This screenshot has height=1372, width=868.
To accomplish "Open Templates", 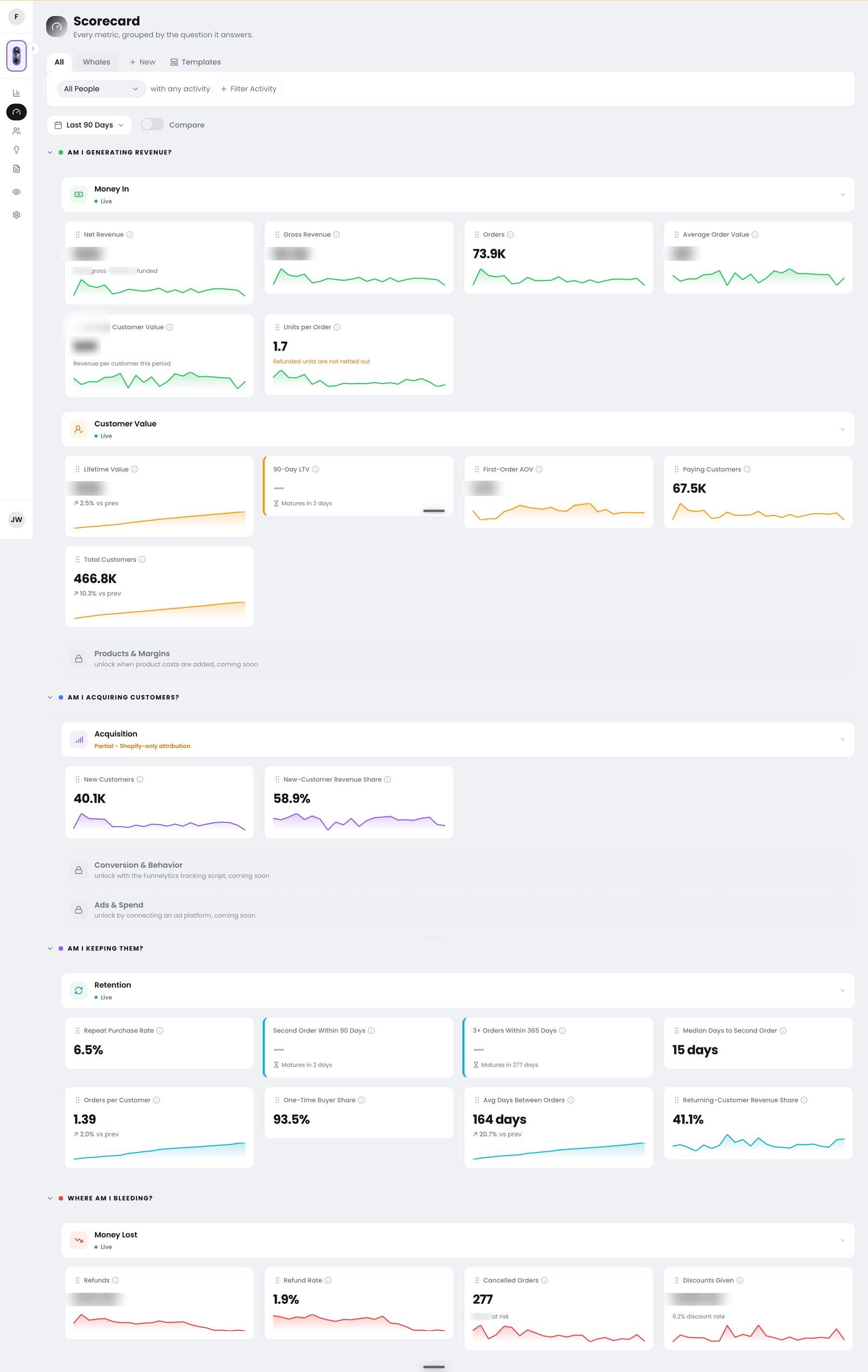I will (x=195, y=62).
